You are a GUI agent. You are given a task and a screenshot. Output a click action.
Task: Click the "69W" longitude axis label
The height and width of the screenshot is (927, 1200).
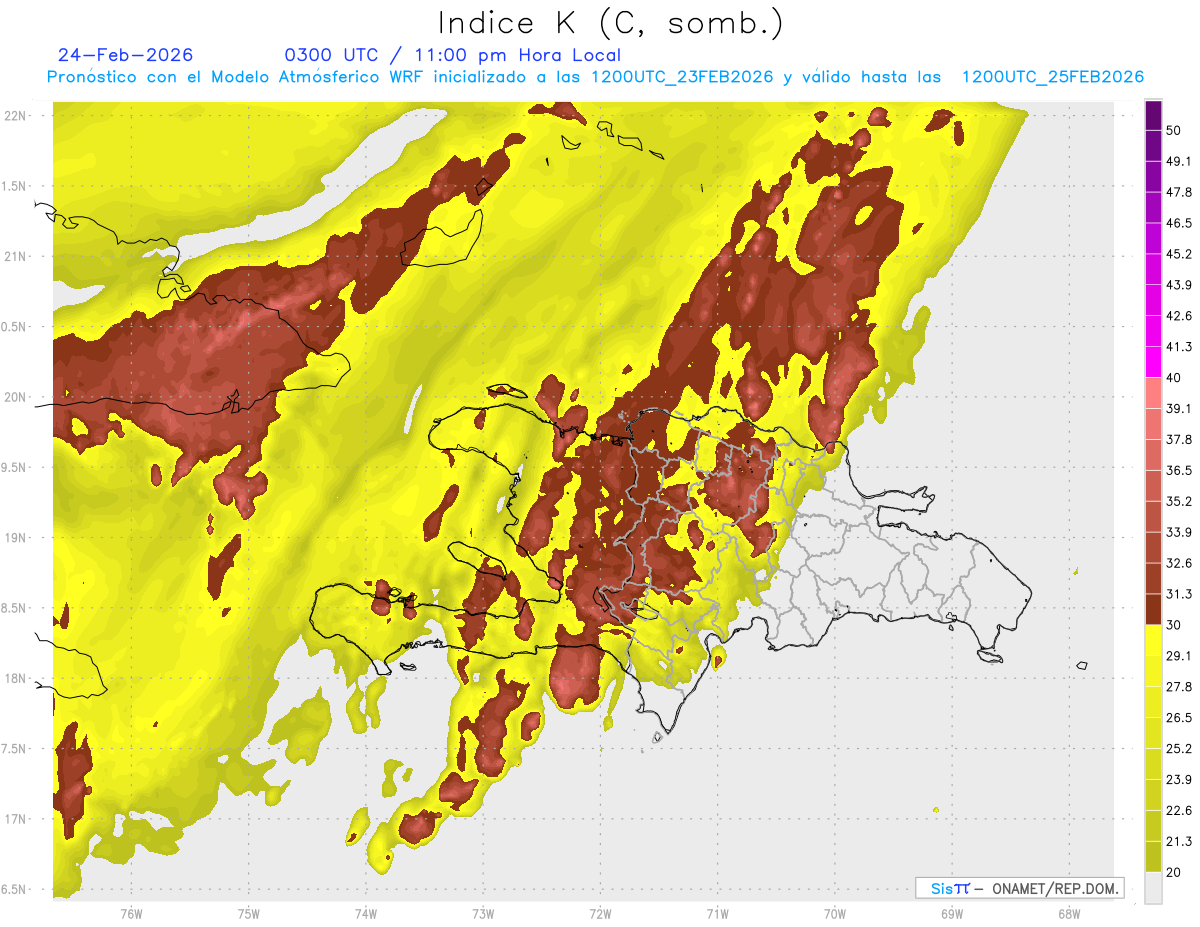[952, 914]
